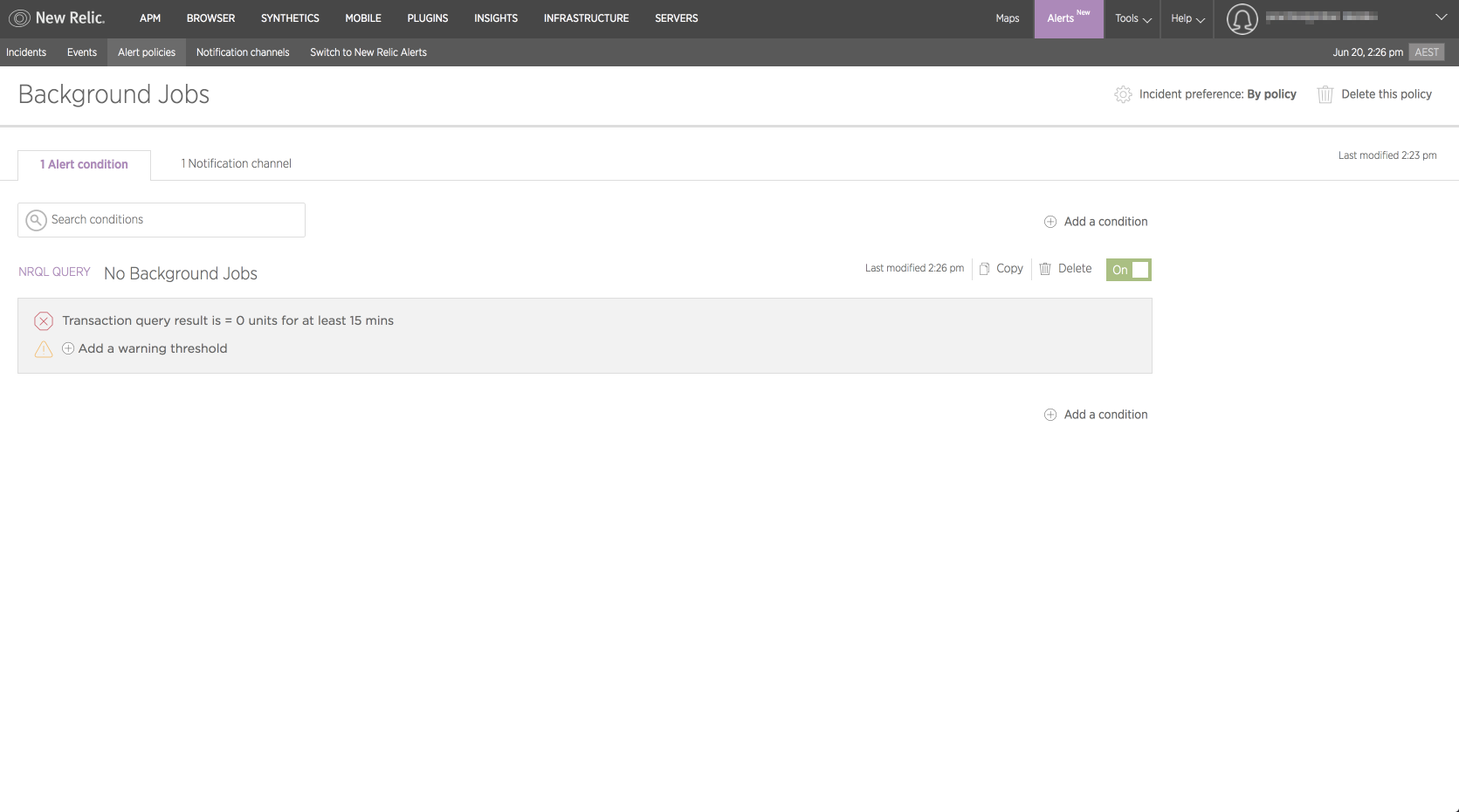Focus the Search conditions field
This screenshot has width=1459, height=812.
162,220
